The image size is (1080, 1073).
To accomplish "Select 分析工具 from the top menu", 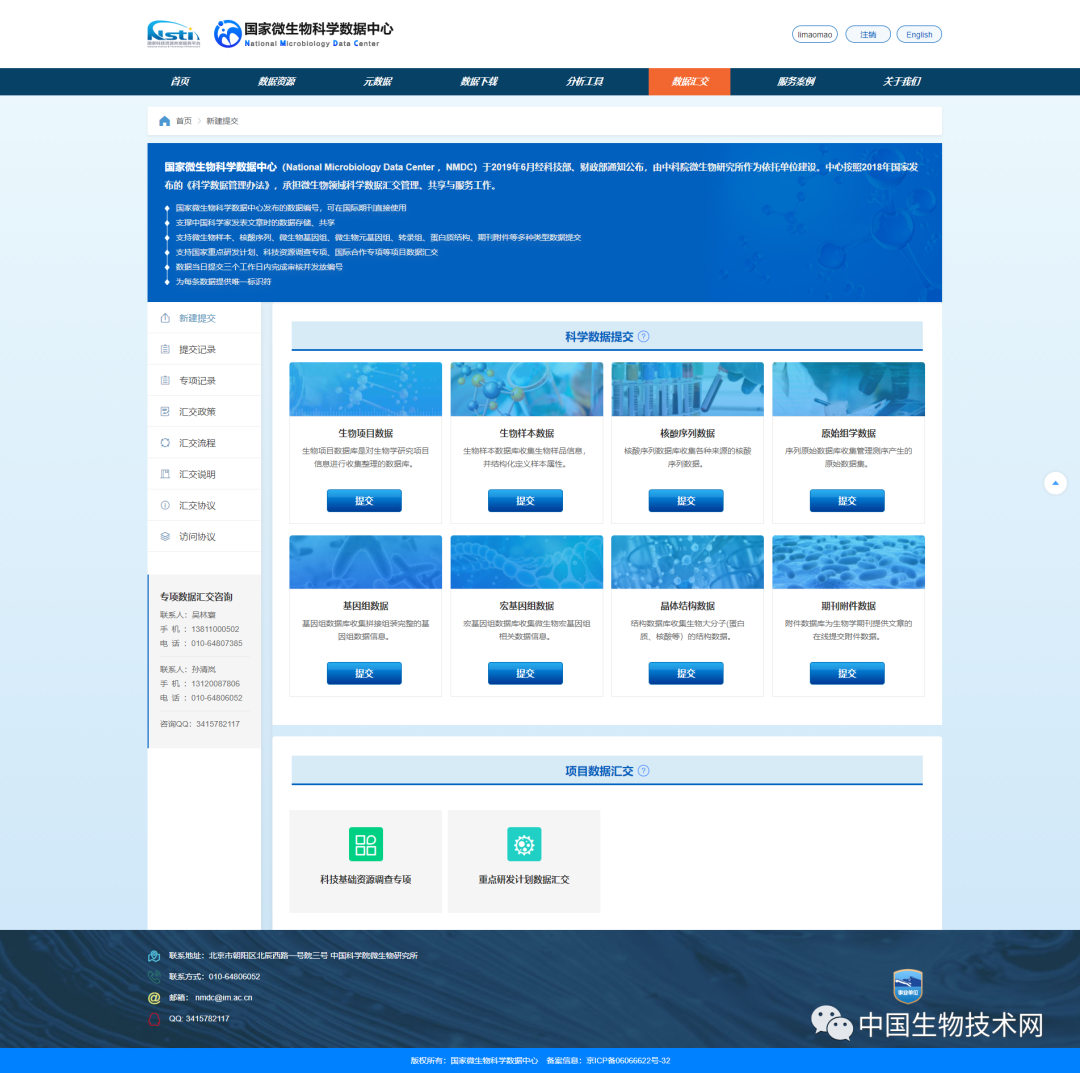I will point(585,82).
